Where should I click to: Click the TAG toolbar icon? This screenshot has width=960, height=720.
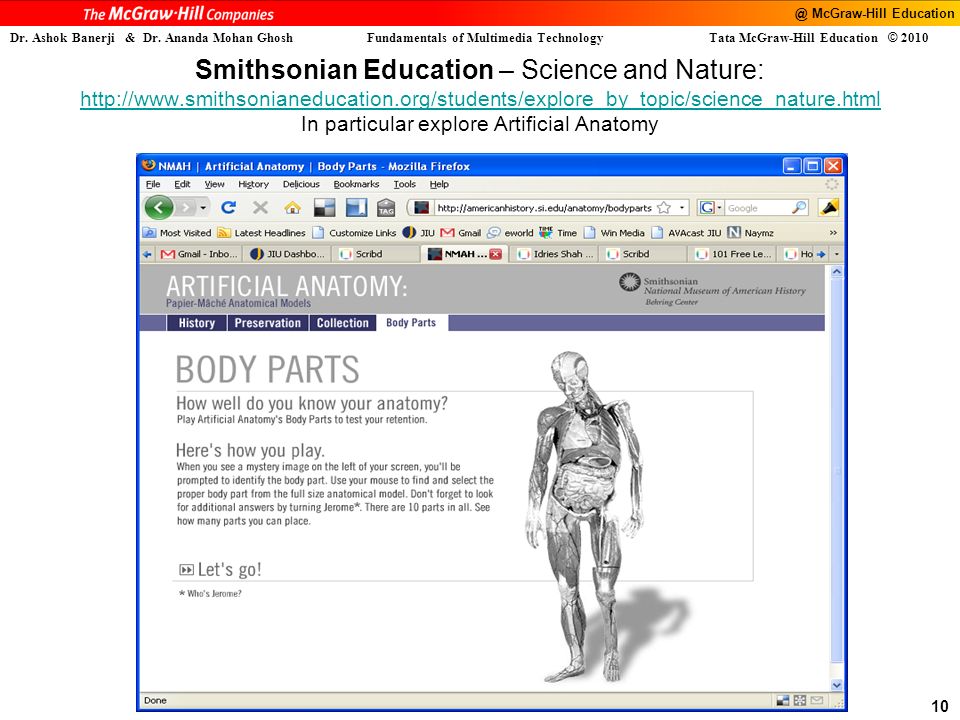tap(386, 208)
